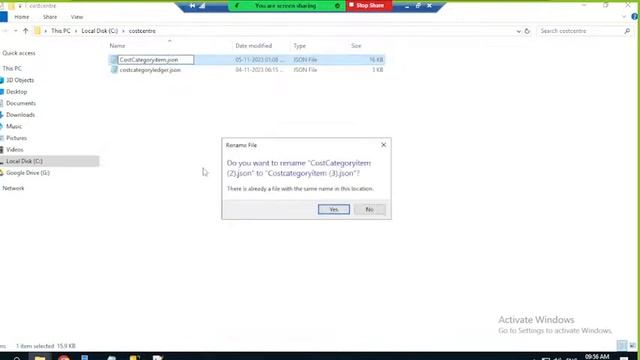The width and height of the screenshot is (640, 360).
Task: Refresh the costcentre folder
Action: tap(527, 31)
